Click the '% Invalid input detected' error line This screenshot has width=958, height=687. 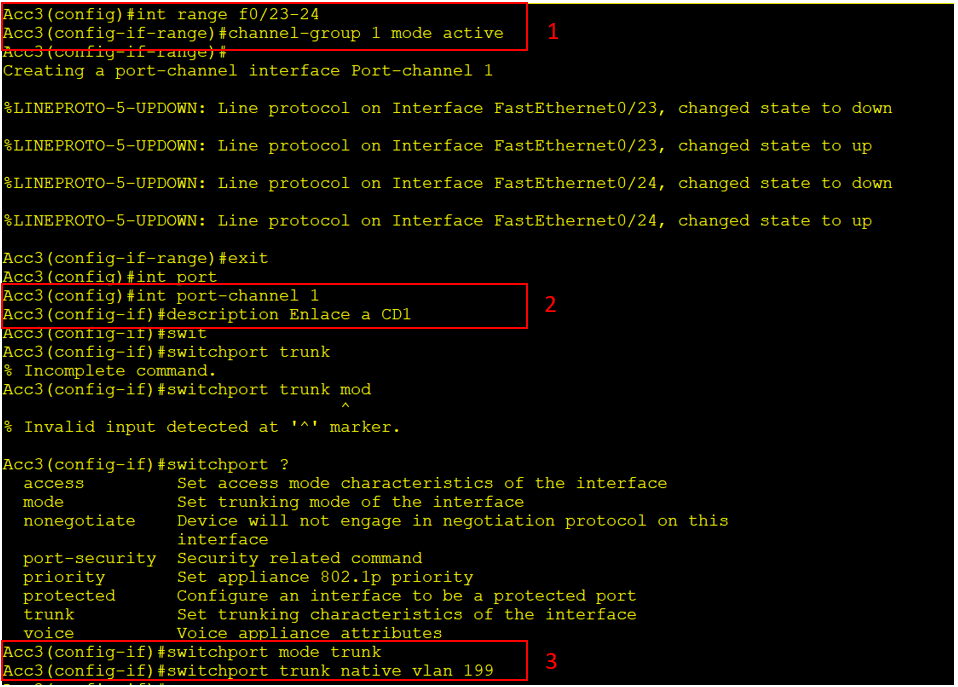pos(201,427)
